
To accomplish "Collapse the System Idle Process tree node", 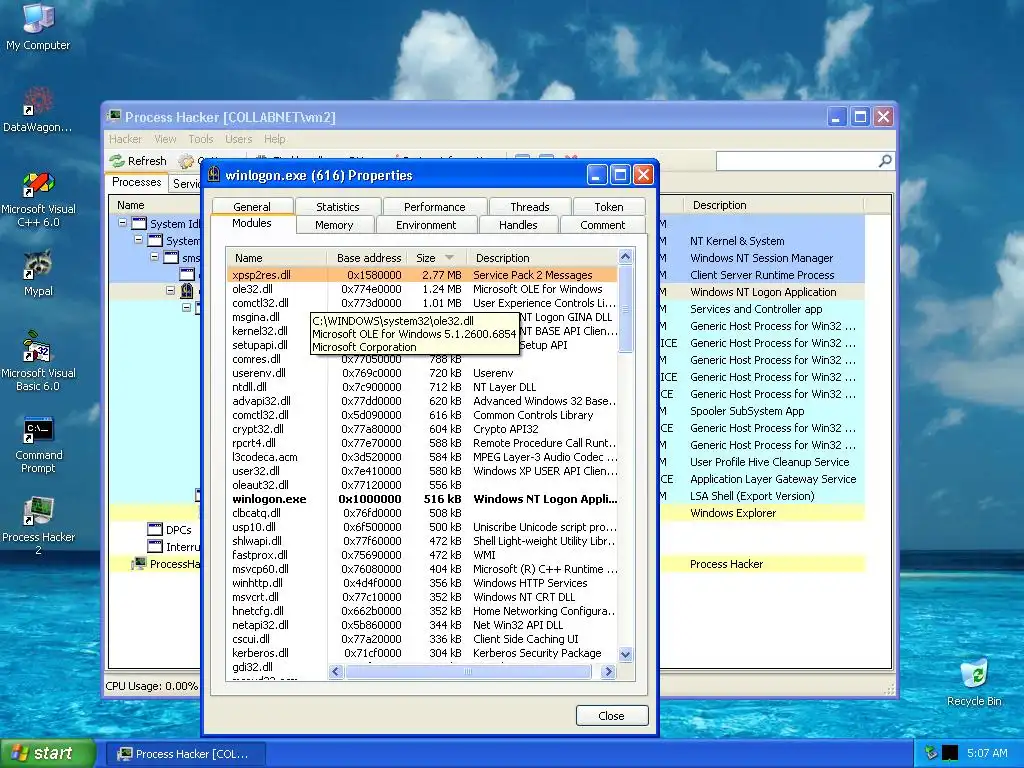I will 122,223.
